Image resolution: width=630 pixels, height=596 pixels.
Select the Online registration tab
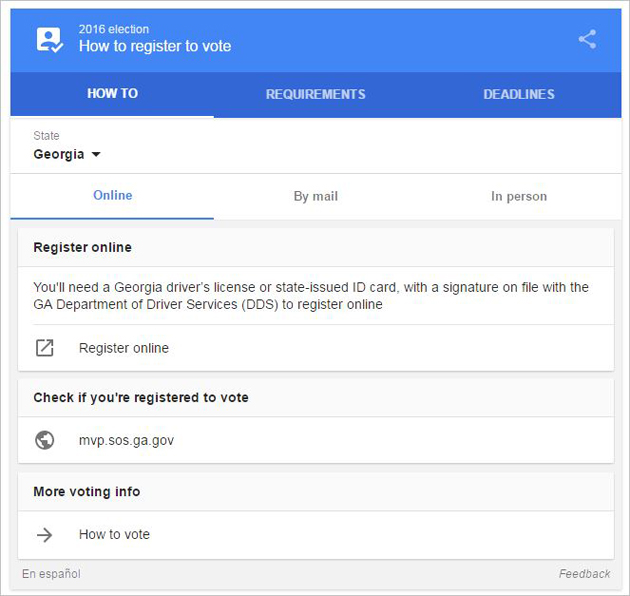tap(112, 195)
